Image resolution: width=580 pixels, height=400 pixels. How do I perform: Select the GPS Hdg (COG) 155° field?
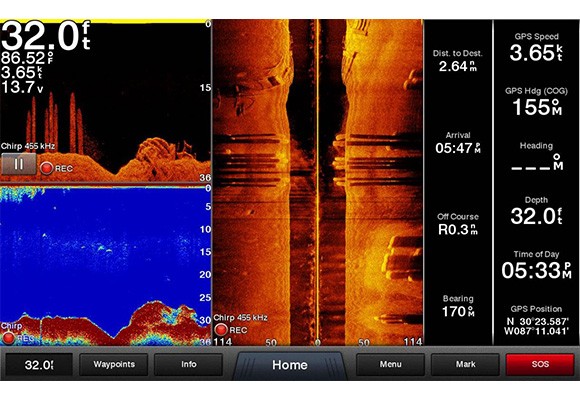(536, 102)
